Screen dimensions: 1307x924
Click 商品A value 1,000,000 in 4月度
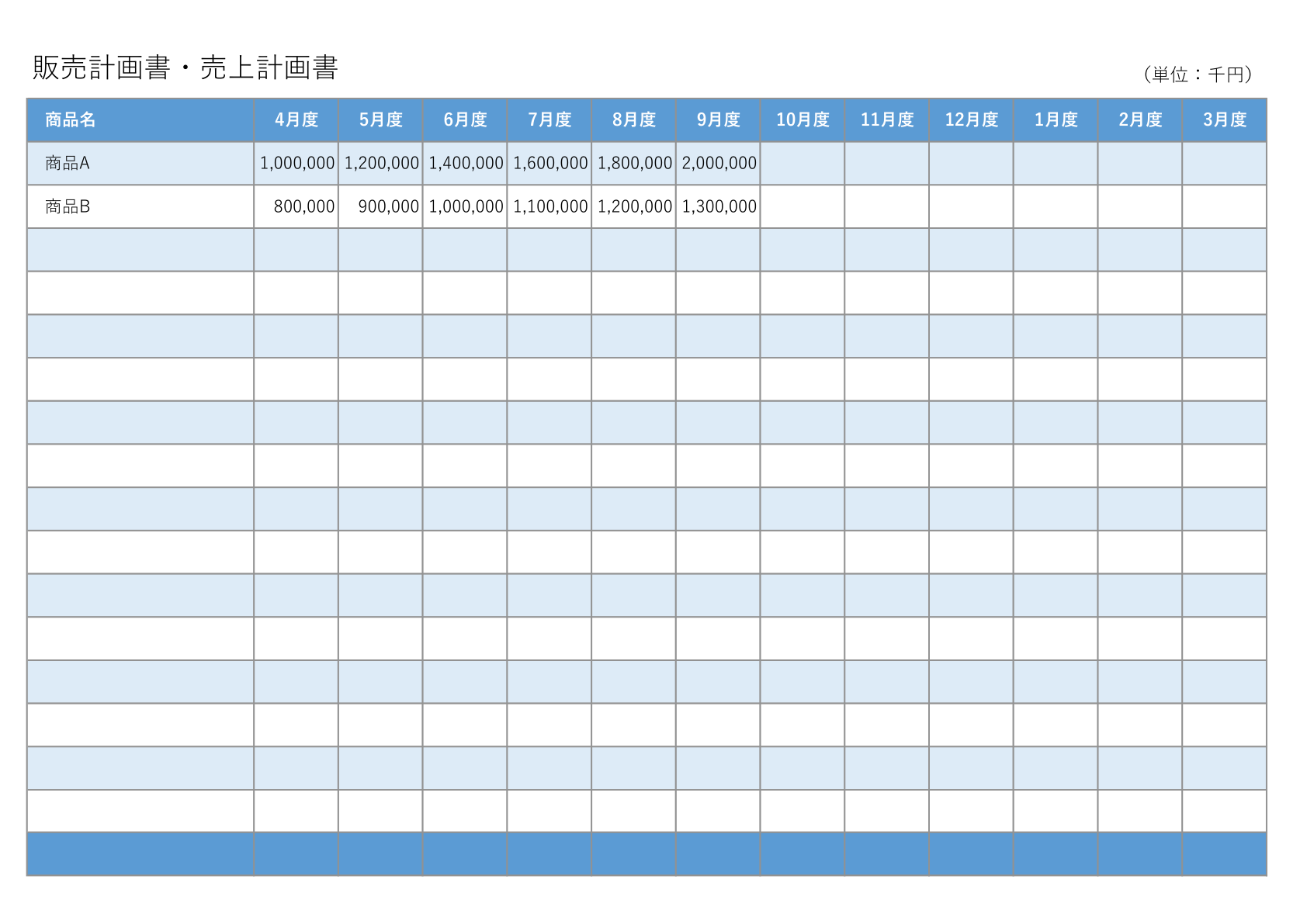(297, 163)
